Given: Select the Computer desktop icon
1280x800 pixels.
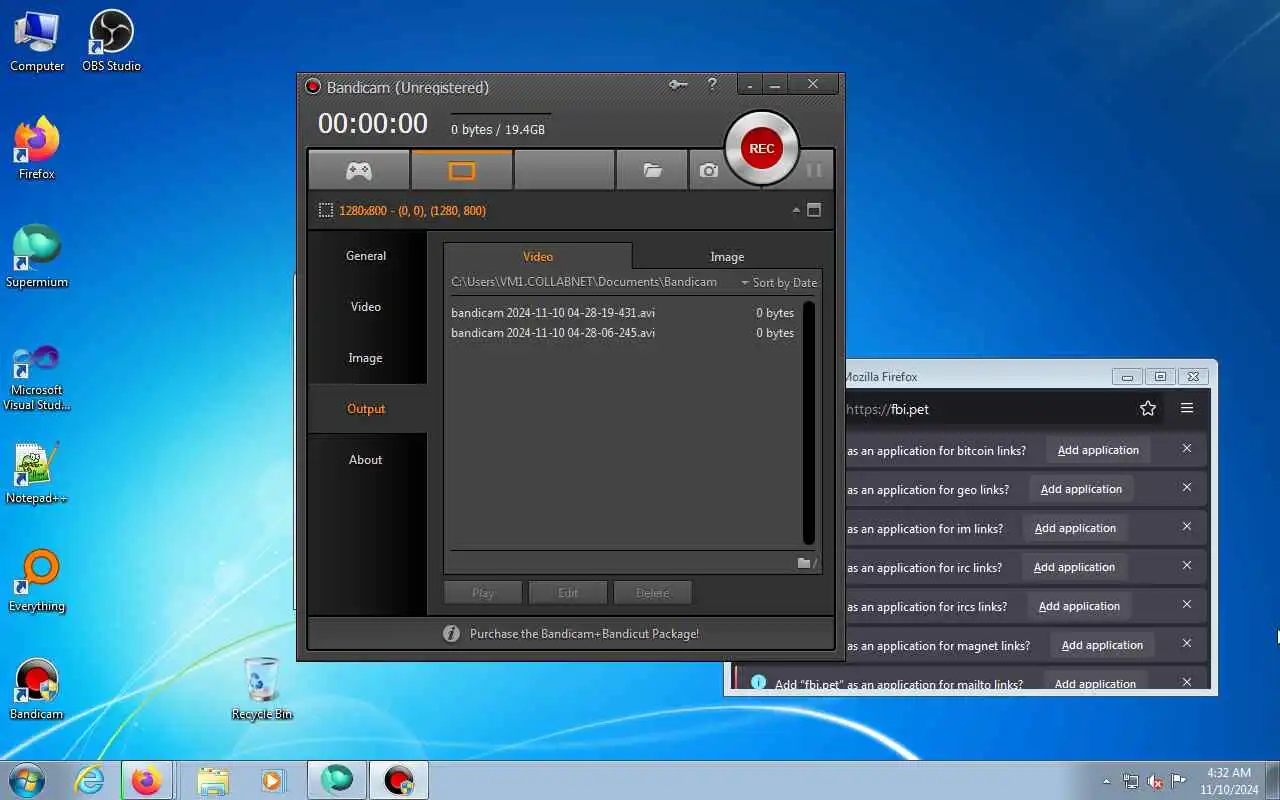Looking at the screenshot, I should (x=37, y=41).
